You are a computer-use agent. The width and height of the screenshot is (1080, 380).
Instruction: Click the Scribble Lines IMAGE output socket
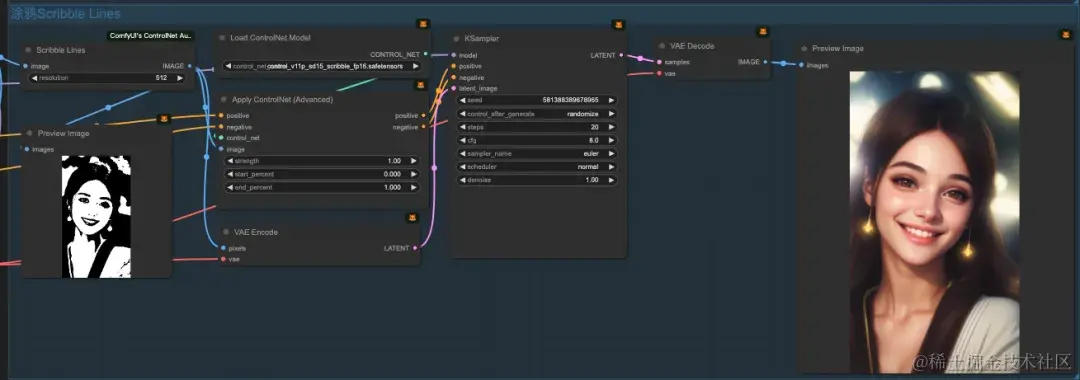click(x=190, y=66)
